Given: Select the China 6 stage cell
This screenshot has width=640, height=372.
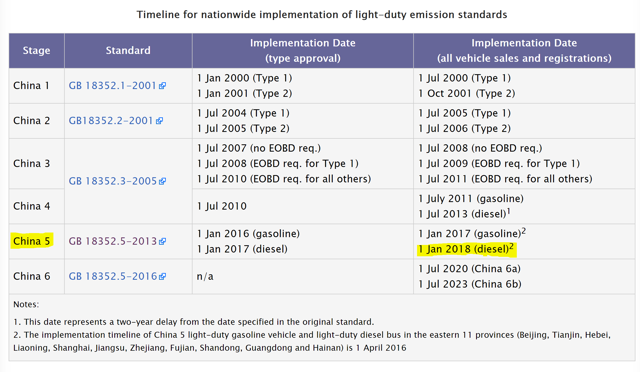Looking at the screenshot, I should tap(36, 276).
